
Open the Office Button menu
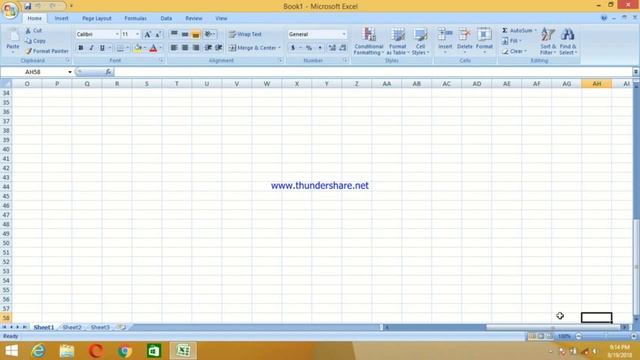(10, 10)
